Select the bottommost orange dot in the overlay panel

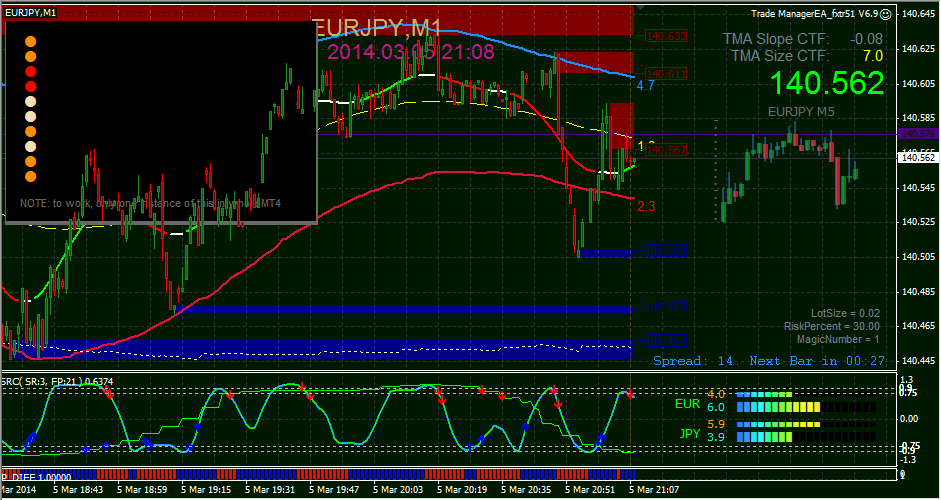31,176
